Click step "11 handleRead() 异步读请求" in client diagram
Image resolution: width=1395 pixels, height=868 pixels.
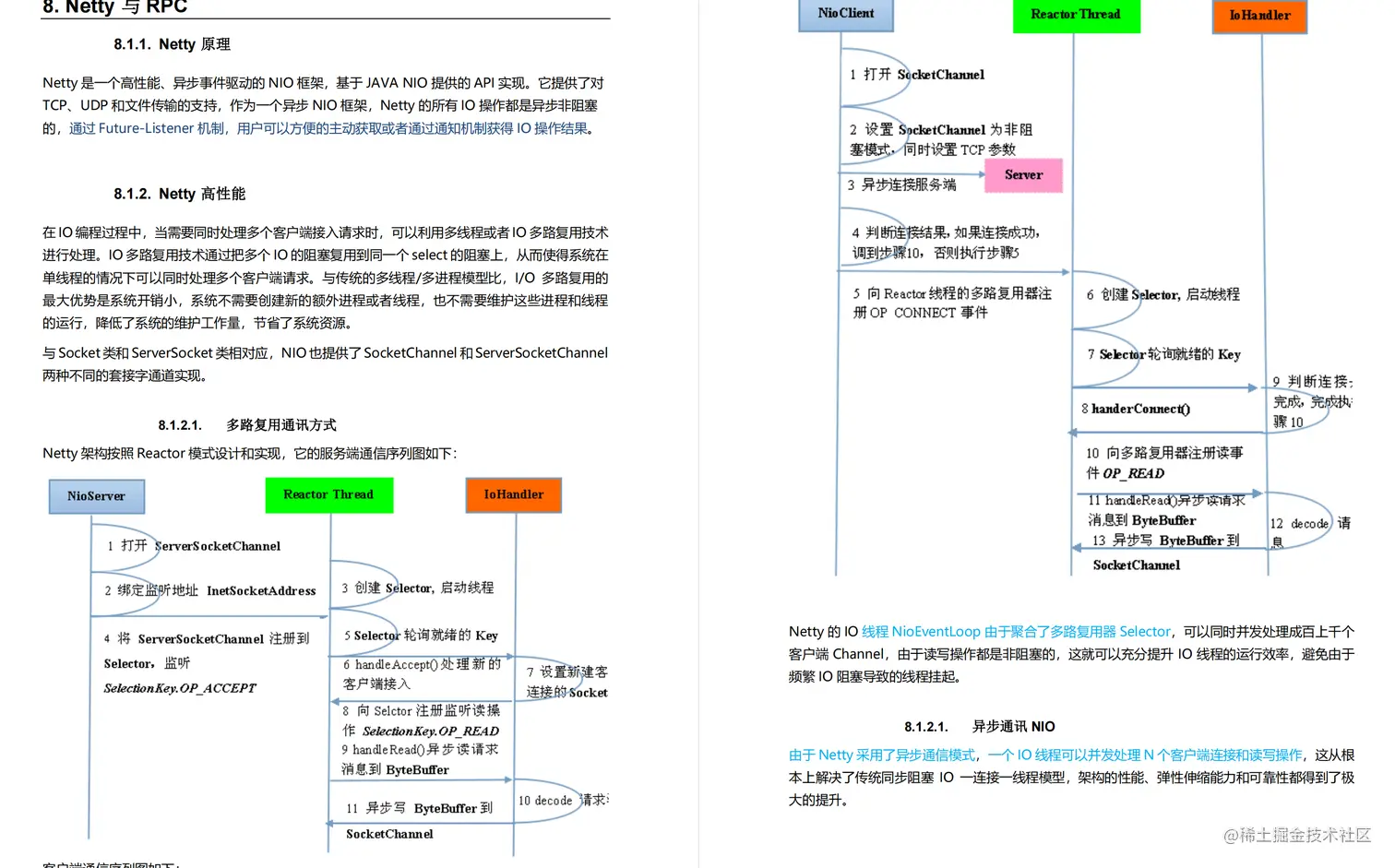pyautogui.click(x=1166, y=500)
